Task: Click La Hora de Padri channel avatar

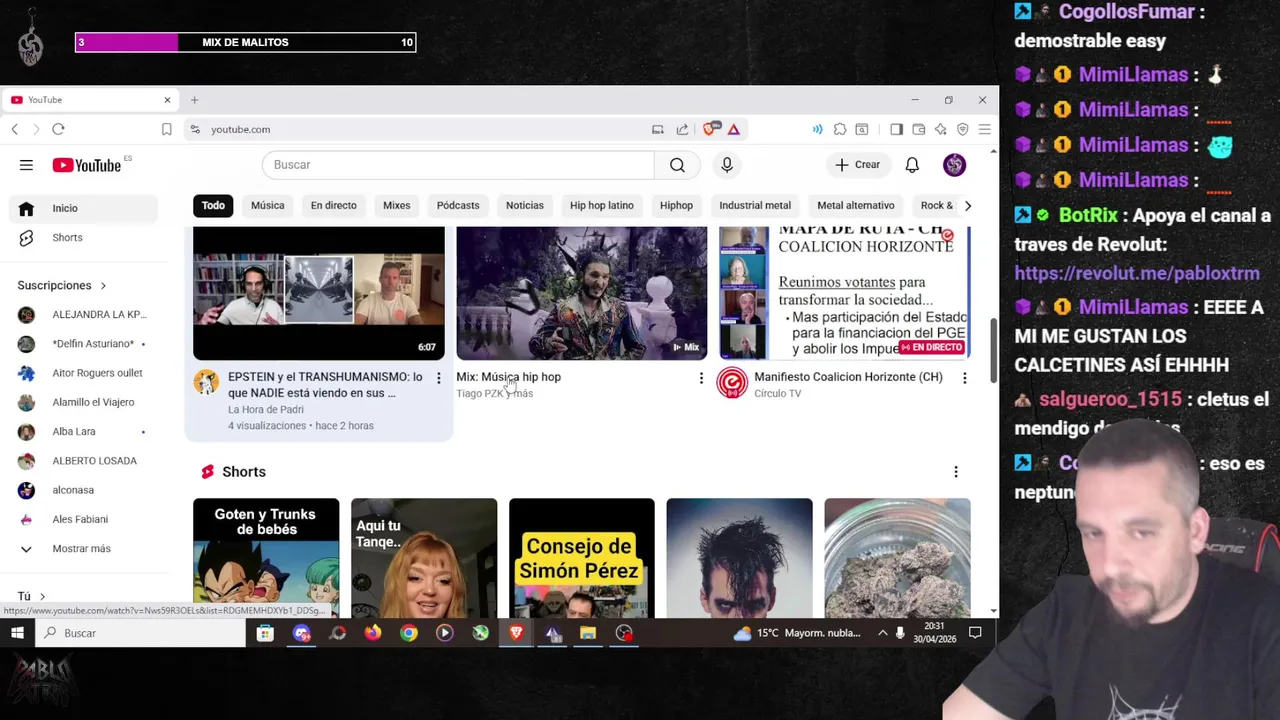Action: pos(206,382)
